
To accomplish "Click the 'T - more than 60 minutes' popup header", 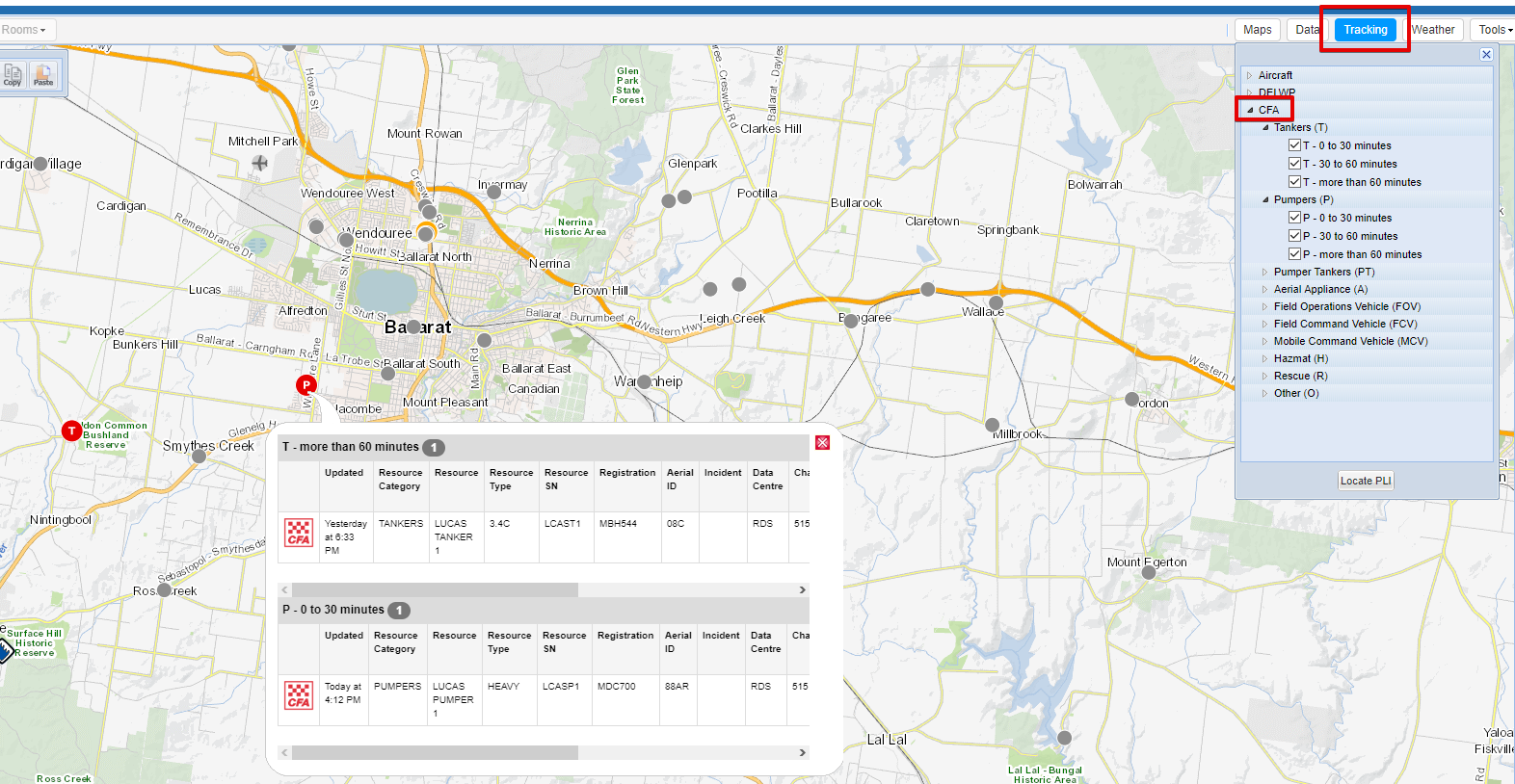I will [544, 447].
